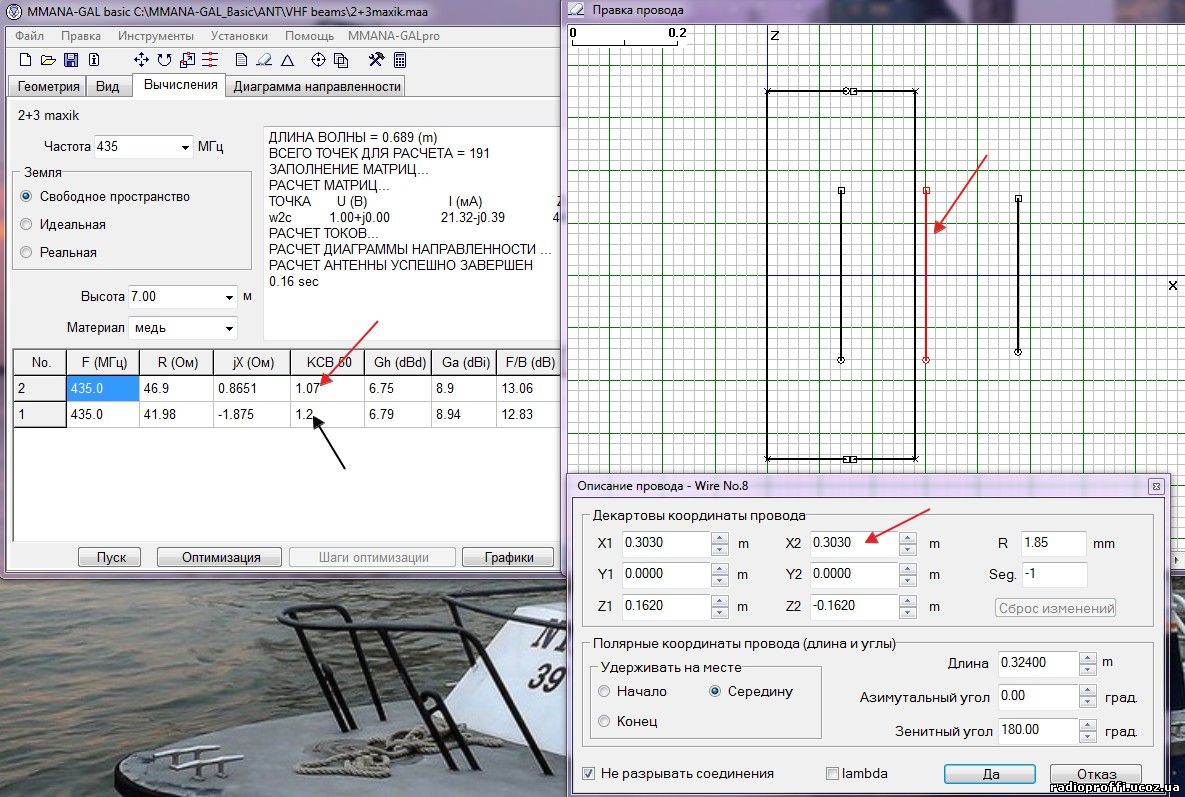
Task: Toggle Не разрывать соединения checkbox
Action: tap(589, 774)
